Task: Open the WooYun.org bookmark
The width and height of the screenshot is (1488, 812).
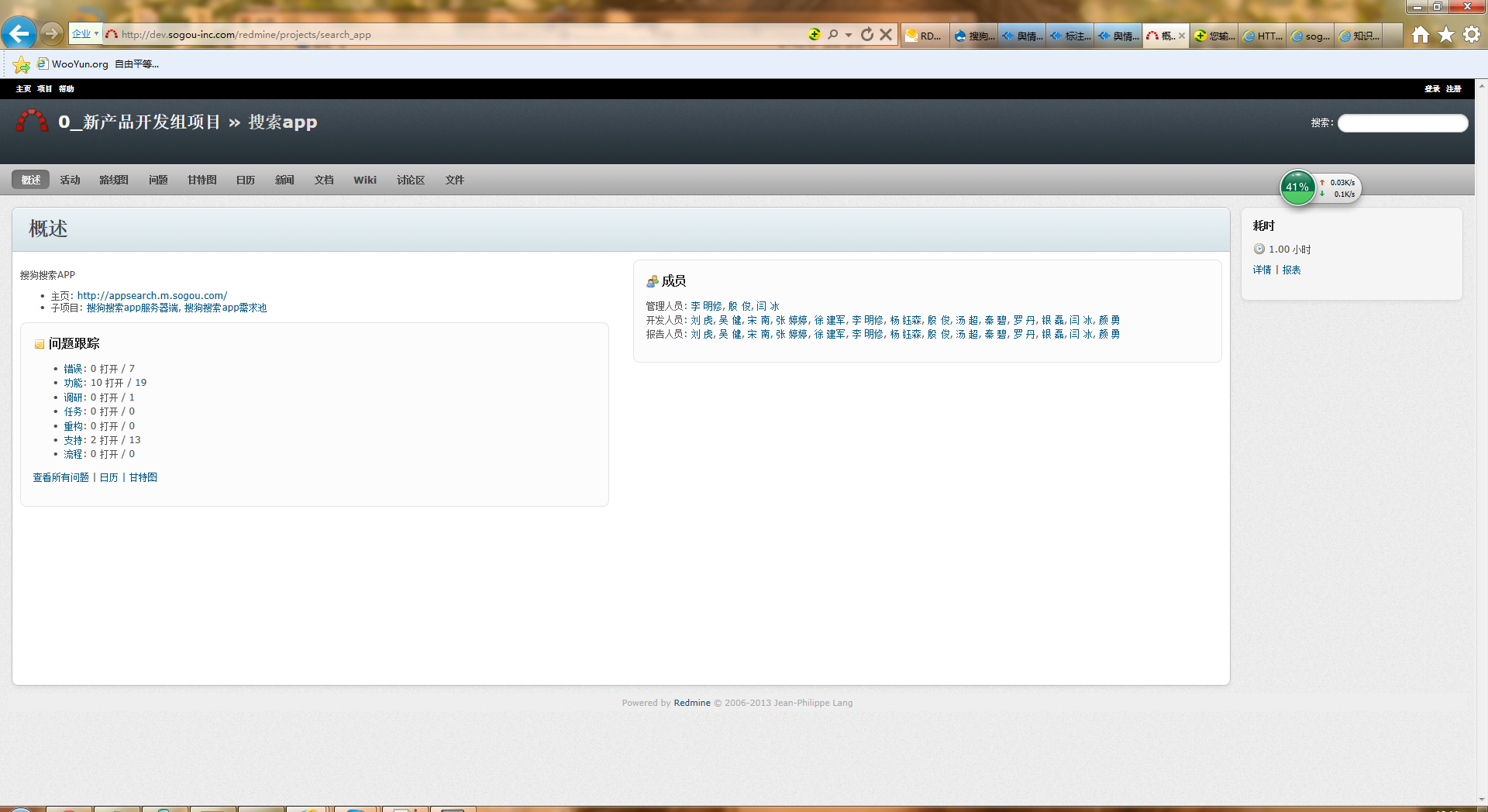Action: point(73,64)
